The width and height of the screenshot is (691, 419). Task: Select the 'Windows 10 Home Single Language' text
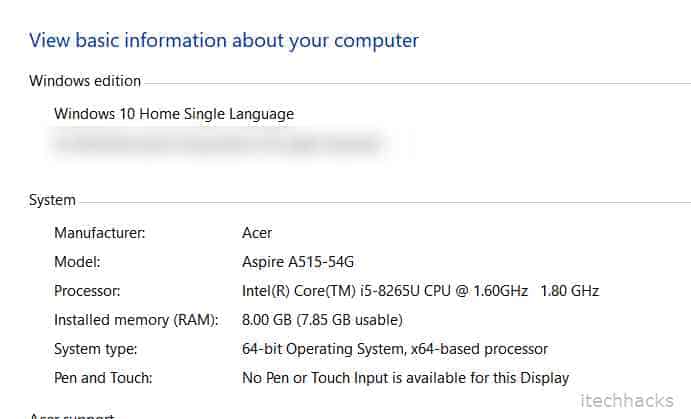click(174, 114)
